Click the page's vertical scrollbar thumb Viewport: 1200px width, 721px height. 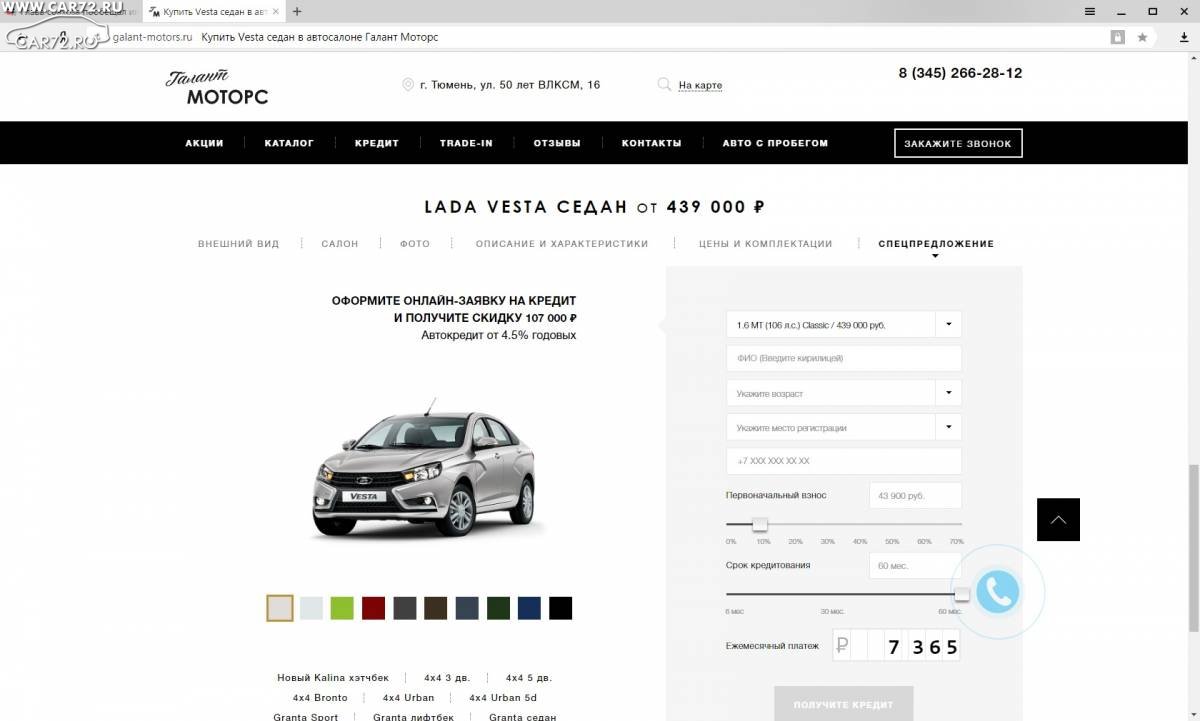pos(1192,548)
